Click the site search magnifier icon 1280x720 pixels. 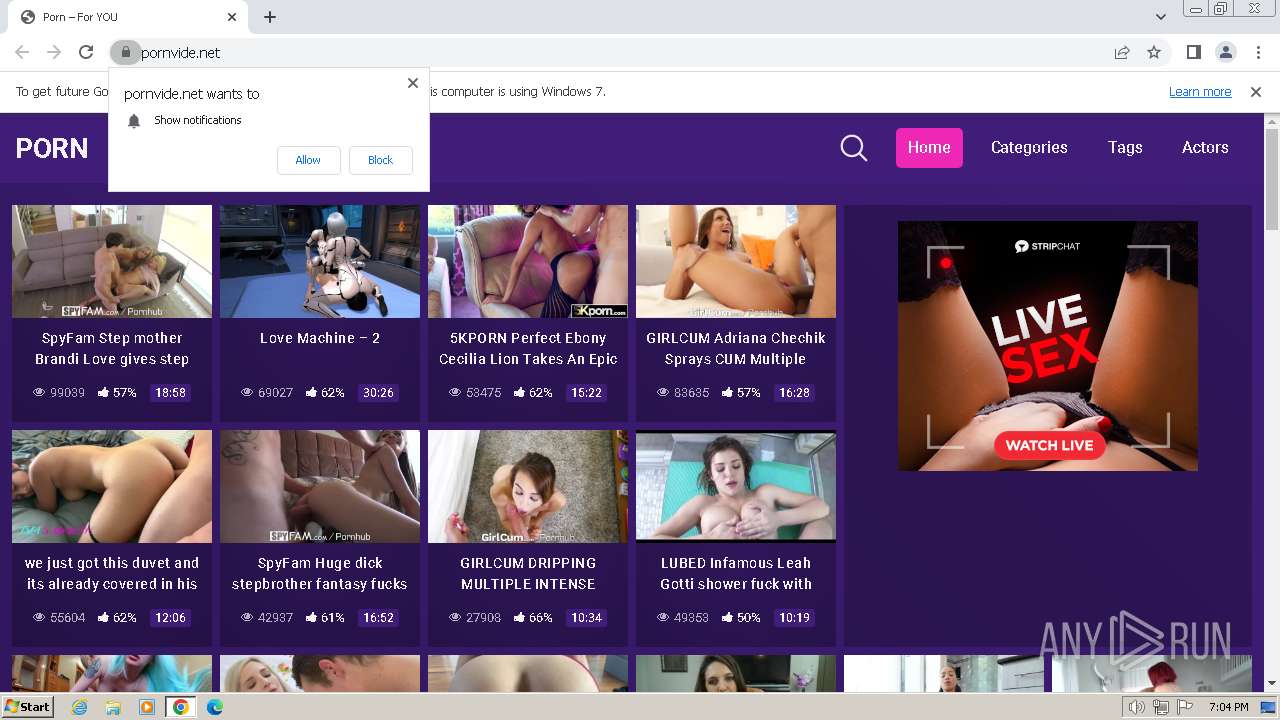pos(854,148)
